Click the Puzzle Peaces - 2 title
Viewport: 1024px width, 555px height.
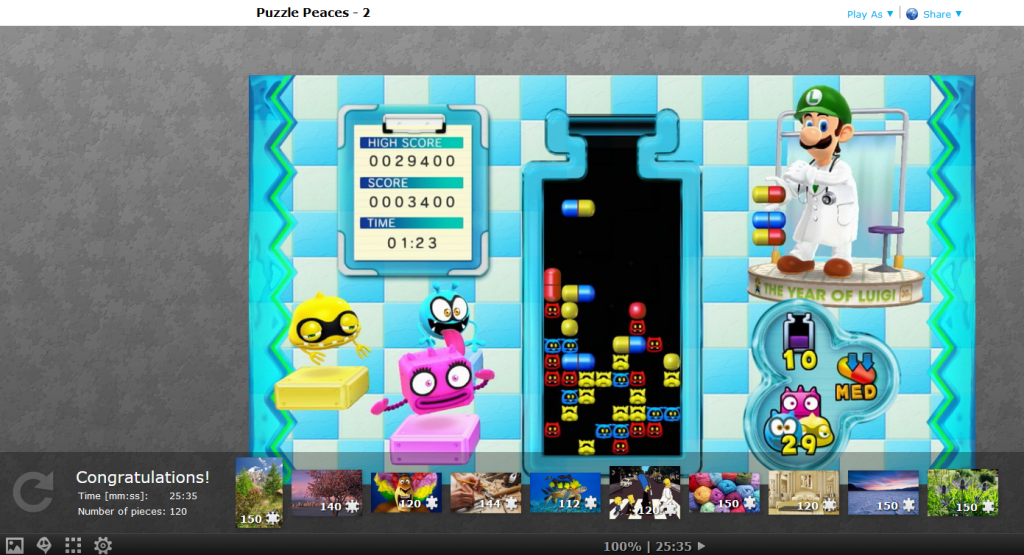(x=313, y=12)
